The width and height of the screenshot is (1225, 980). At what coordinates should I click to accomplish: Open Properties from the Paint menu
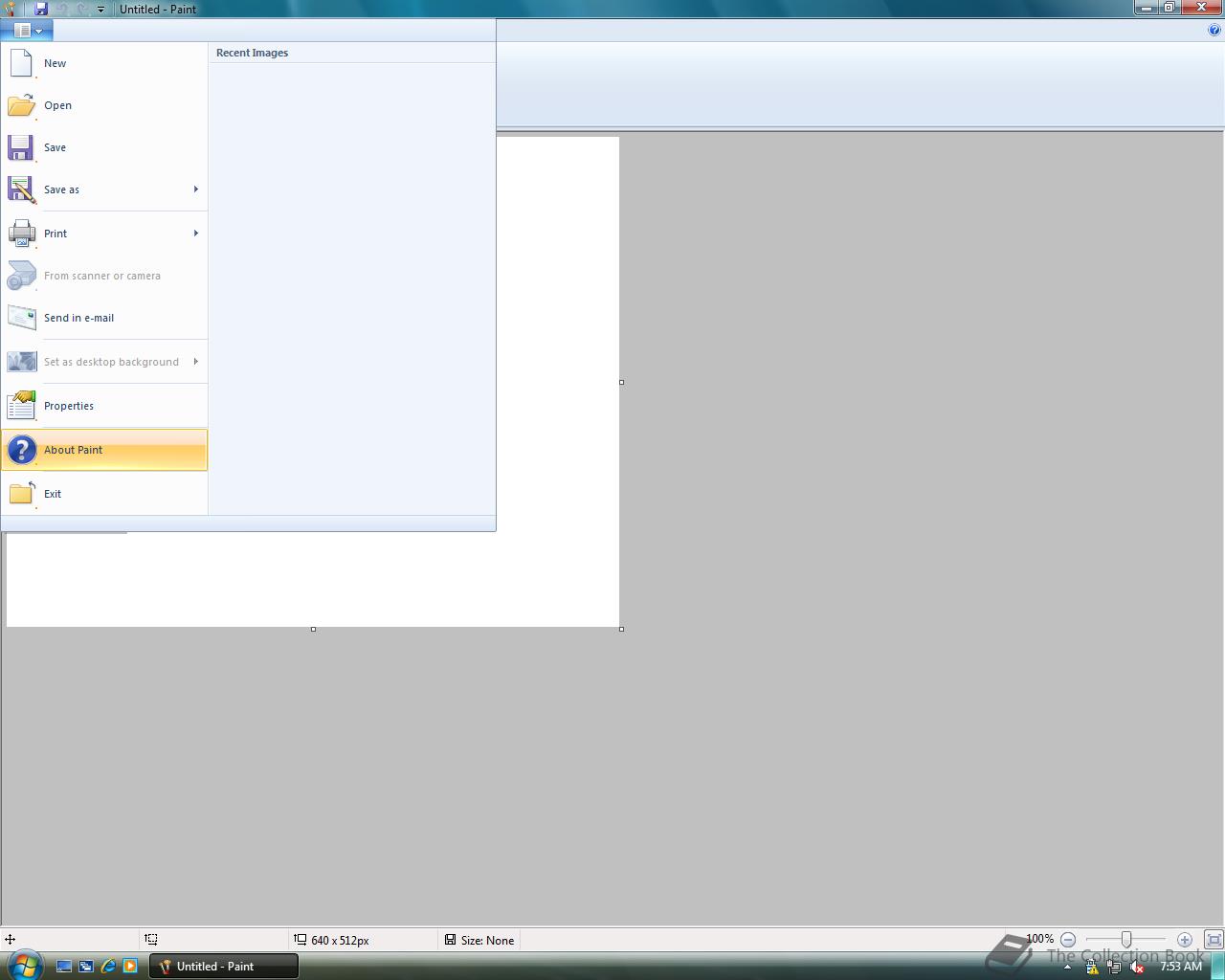point(104,406)
